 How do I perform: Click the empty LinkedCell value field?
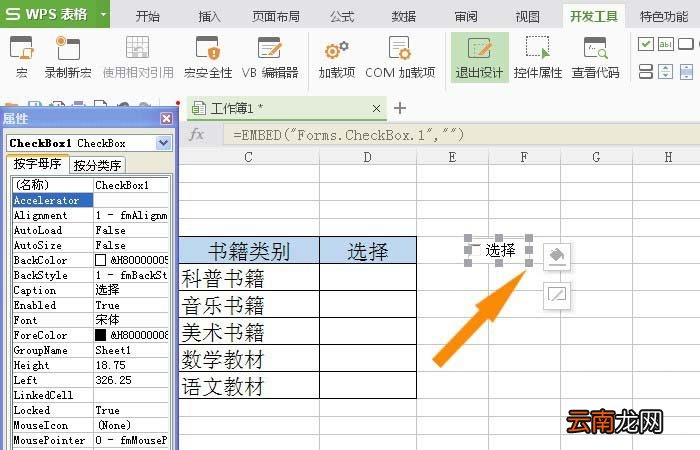[x=131, y=395]
